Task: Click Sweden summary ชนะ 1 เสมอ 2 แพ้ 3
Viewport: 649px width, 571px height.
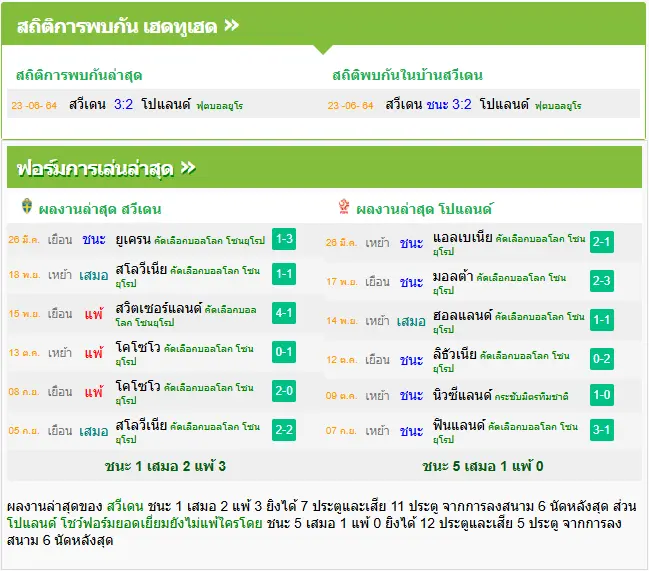Action: [165, 466]
